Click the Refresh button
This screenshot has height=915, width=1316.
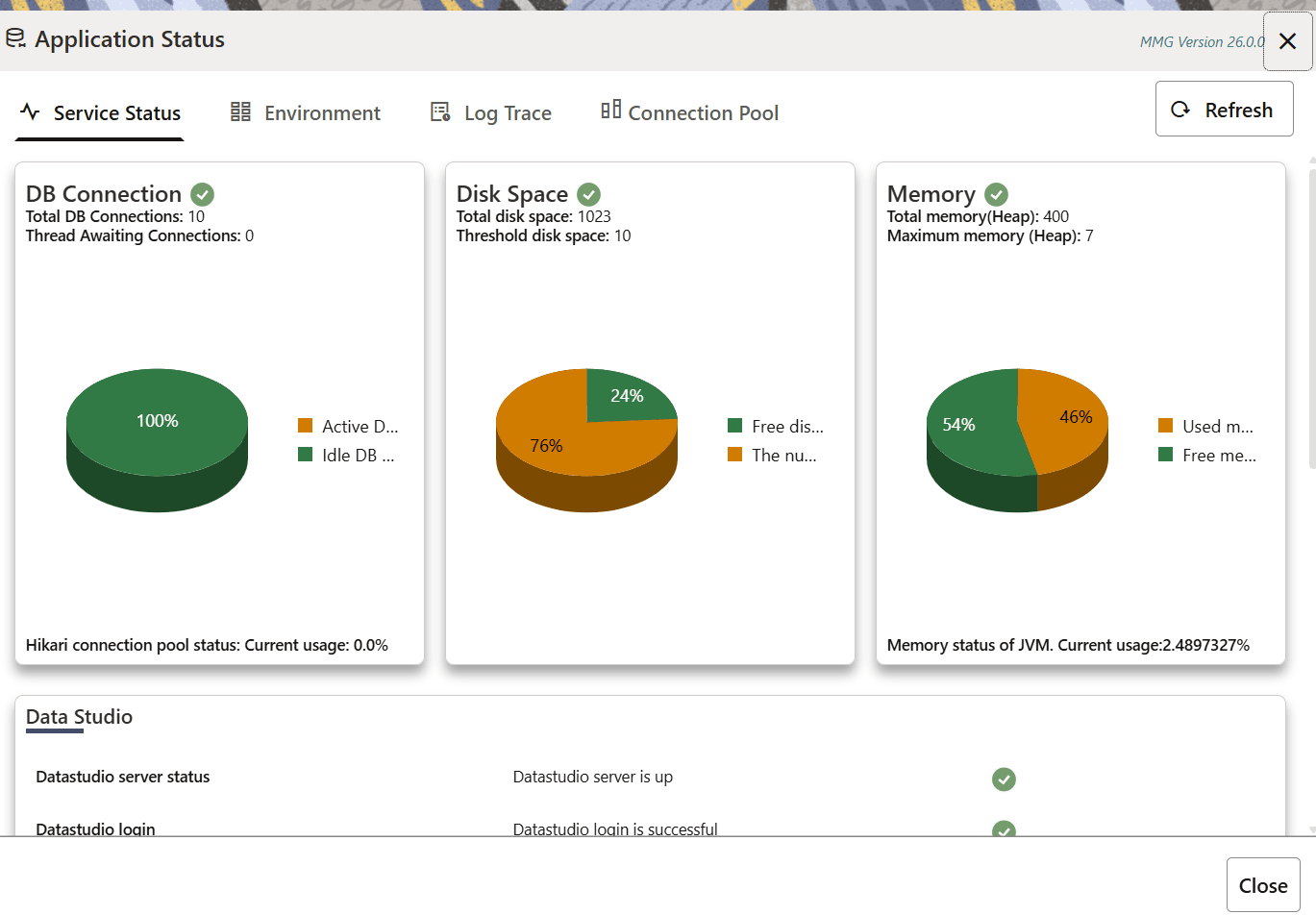click(1224, 109)
